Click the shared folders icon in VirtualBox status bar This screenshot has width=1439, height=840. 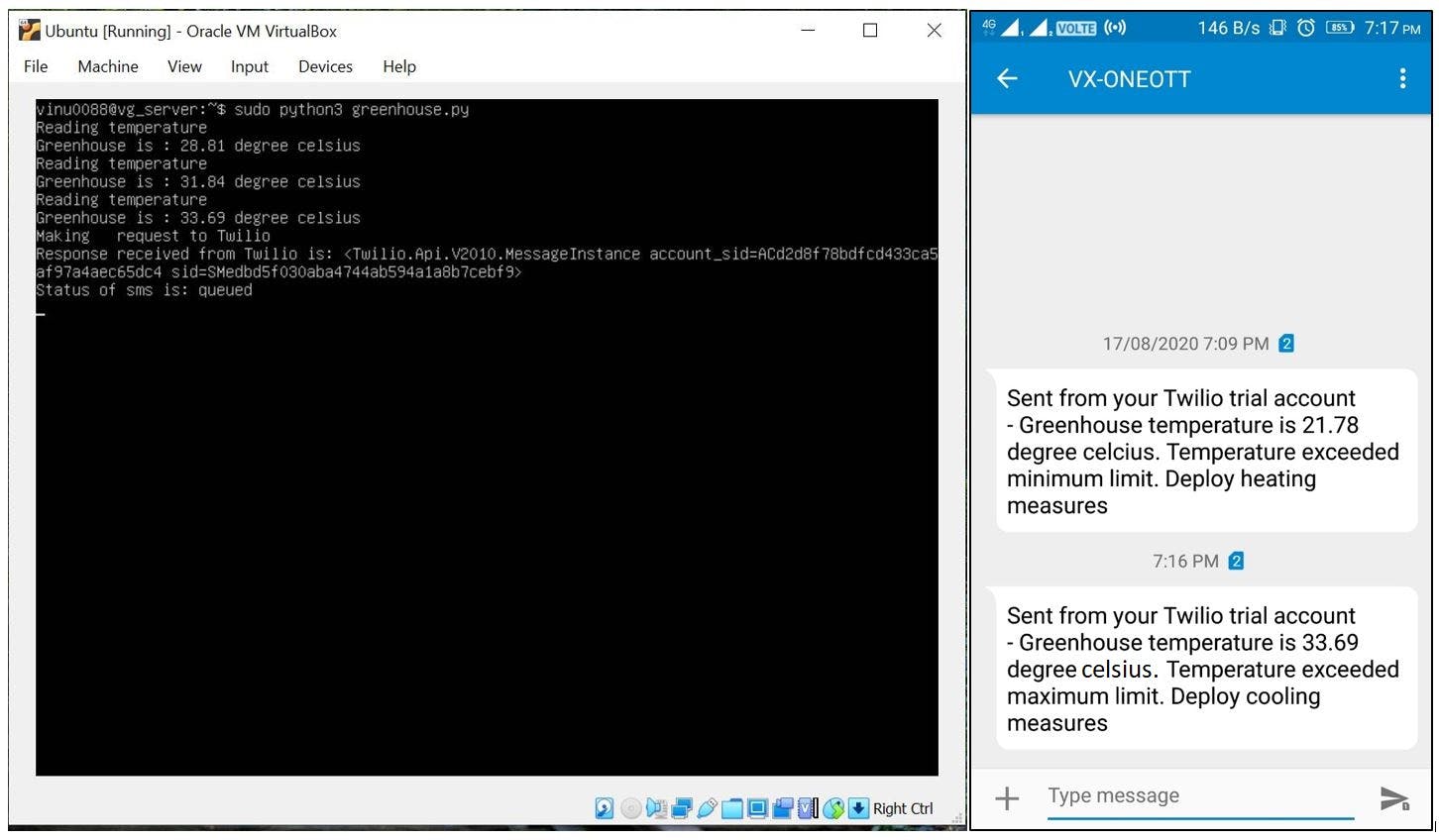point(732,808)
